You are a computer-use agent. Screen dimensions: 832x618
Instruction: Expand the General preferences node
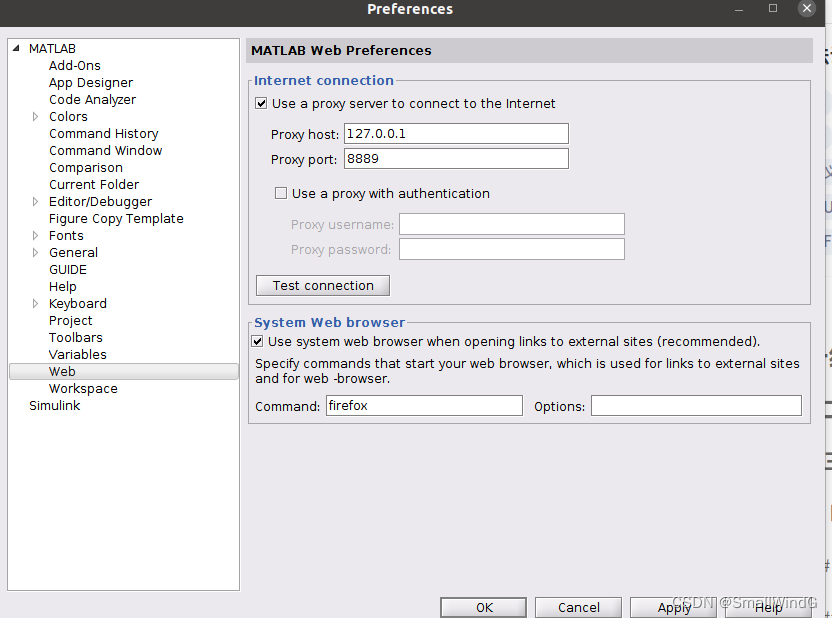click(36, 253)
